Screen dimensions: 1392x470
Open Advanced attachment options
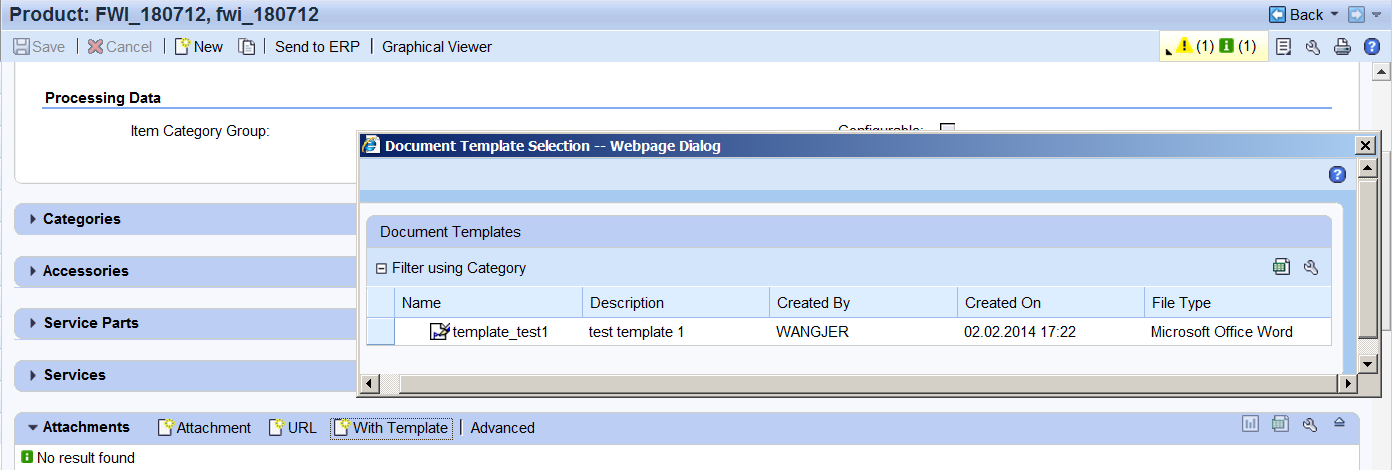502,428
